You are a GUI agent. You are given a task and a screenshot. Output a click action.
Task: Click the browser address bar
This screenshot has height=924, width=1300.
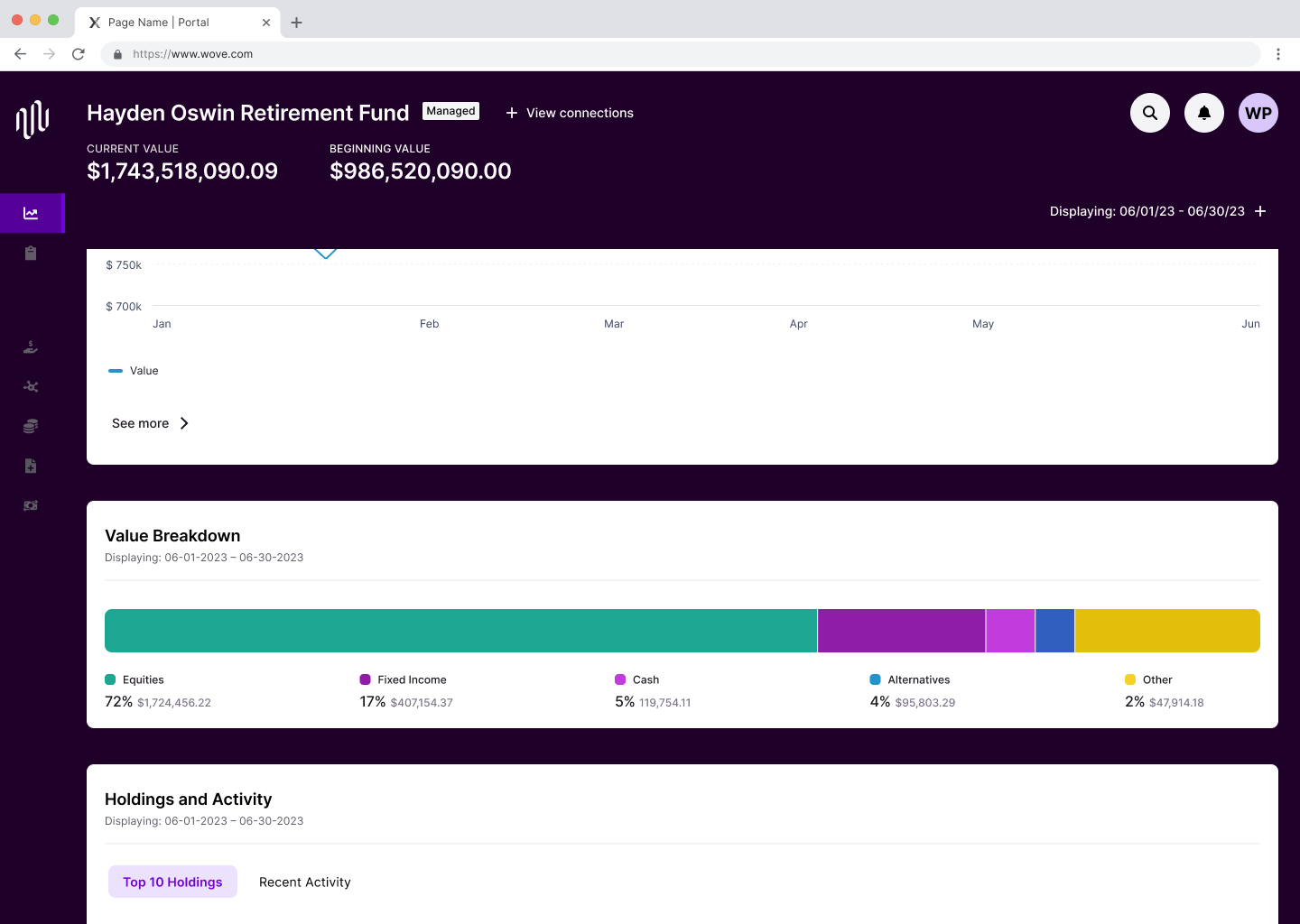click(x=681, y=54)
